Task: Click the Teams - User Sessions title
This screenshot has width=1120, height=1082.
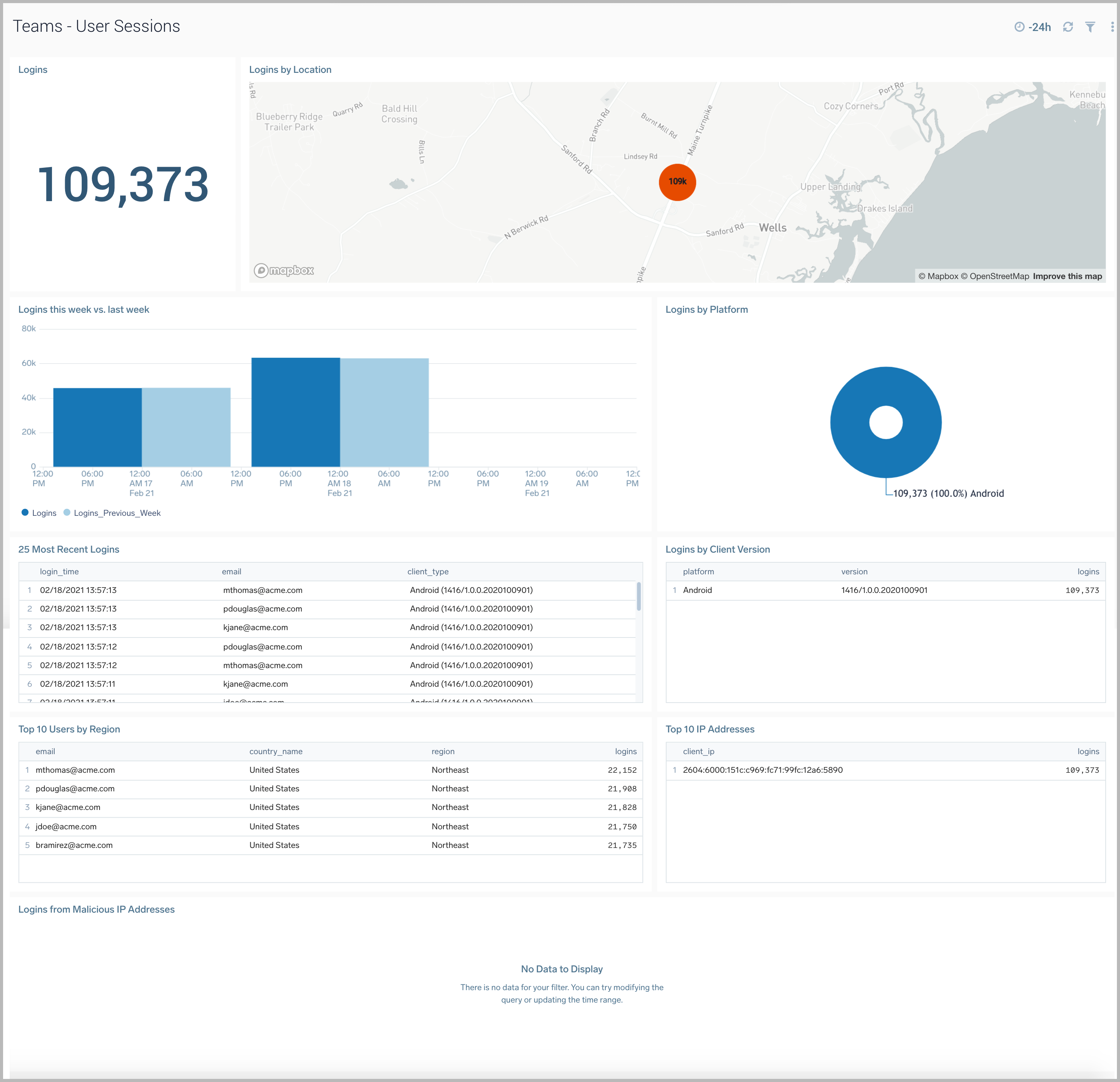Action: tap(96, 26)
